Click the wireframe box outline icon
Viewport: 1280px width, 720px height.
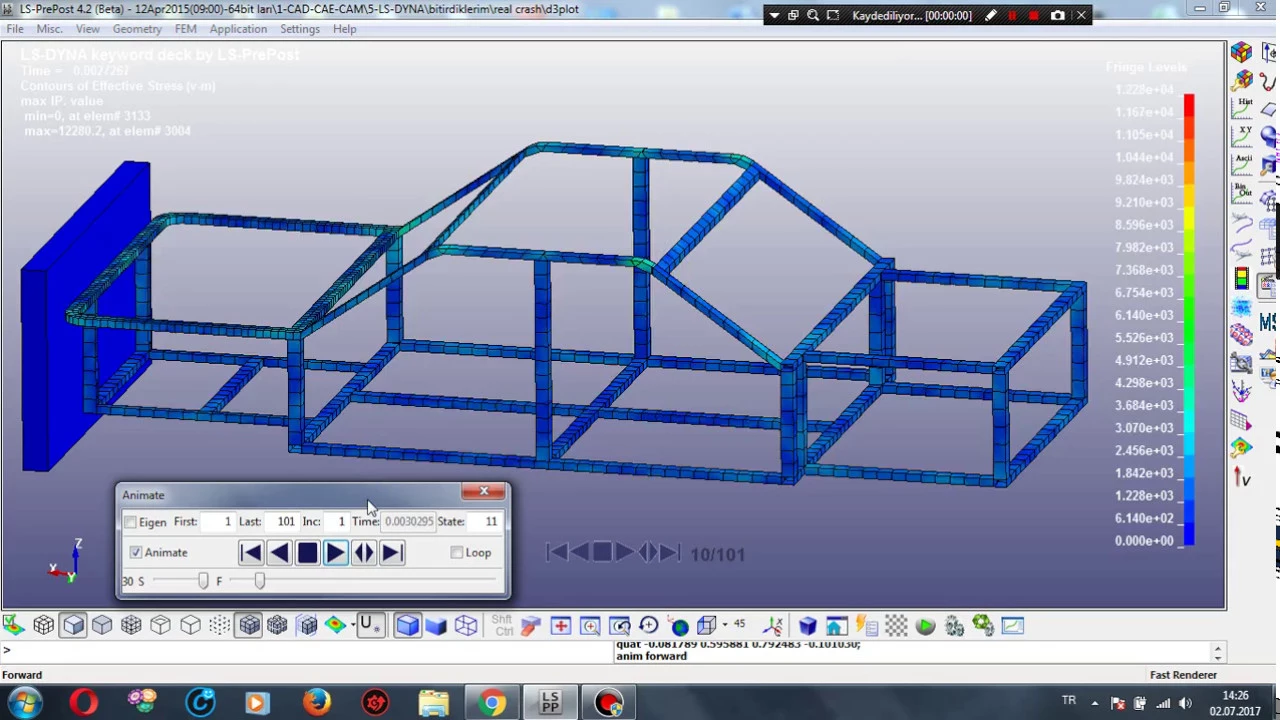[466, 626]
